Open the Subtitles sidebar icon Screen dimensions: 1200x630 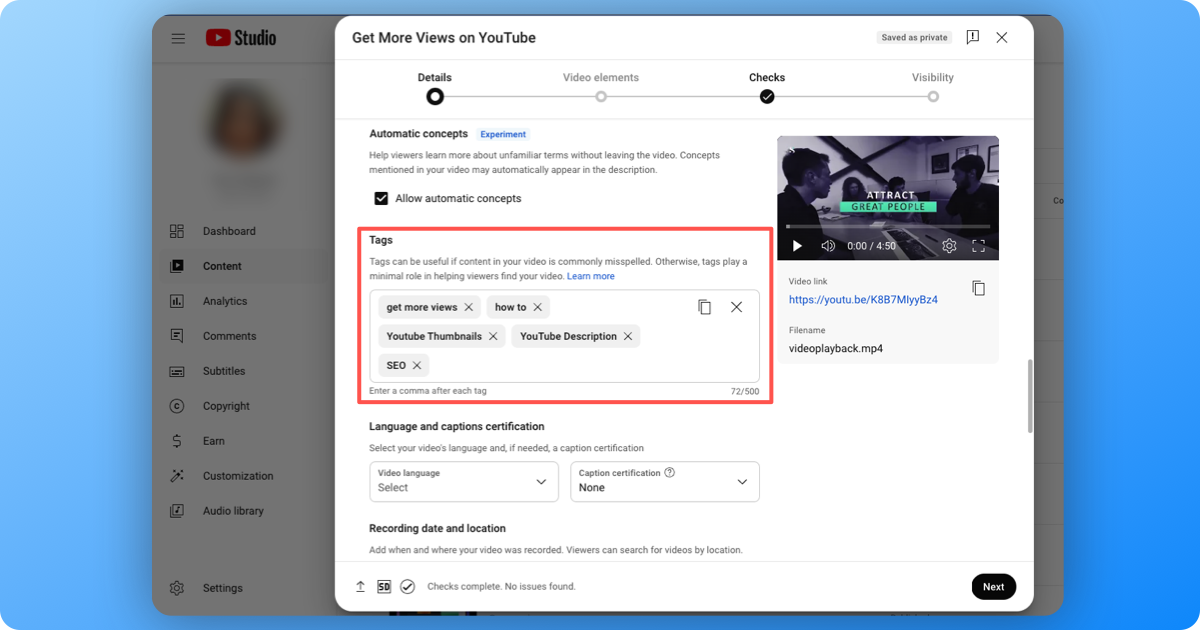click(177, 371)
